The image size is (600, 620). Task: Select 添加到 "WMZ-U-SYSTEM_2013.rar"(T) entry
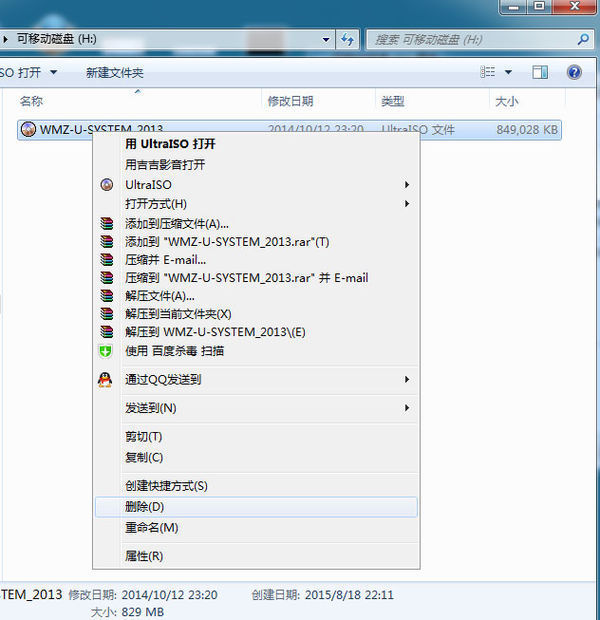(x=256, y=242)
